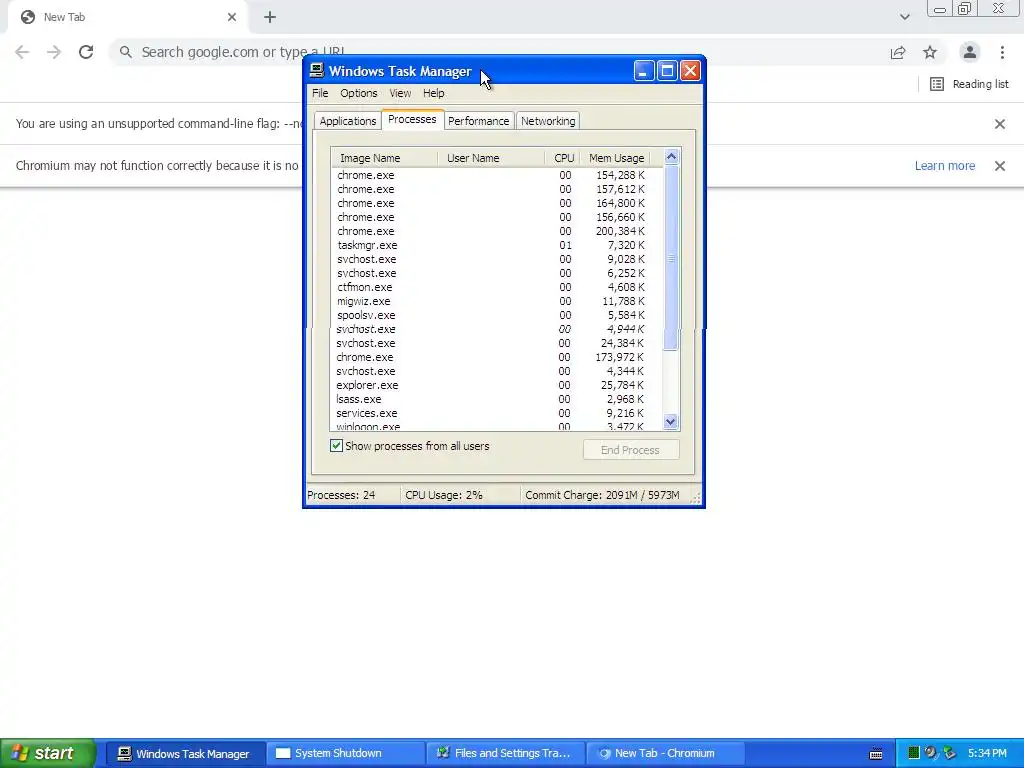The image size is (1024, 768).
Task: Open Task Manager Options menu
Action: [359, 93]
